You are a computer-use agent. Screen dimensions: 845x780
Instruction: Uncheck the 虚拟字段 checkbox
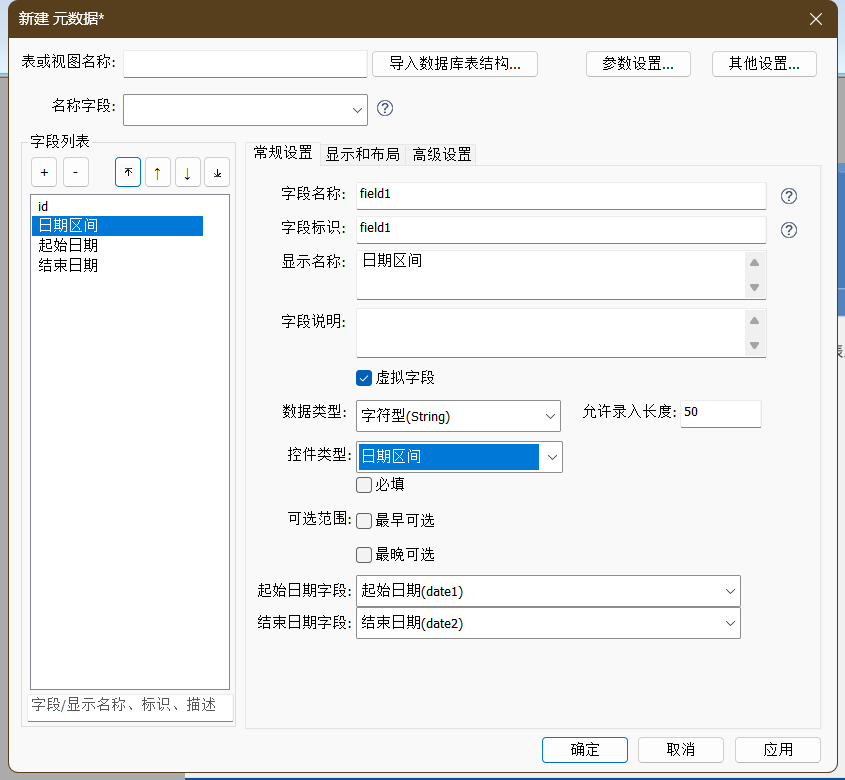(365, 378)
